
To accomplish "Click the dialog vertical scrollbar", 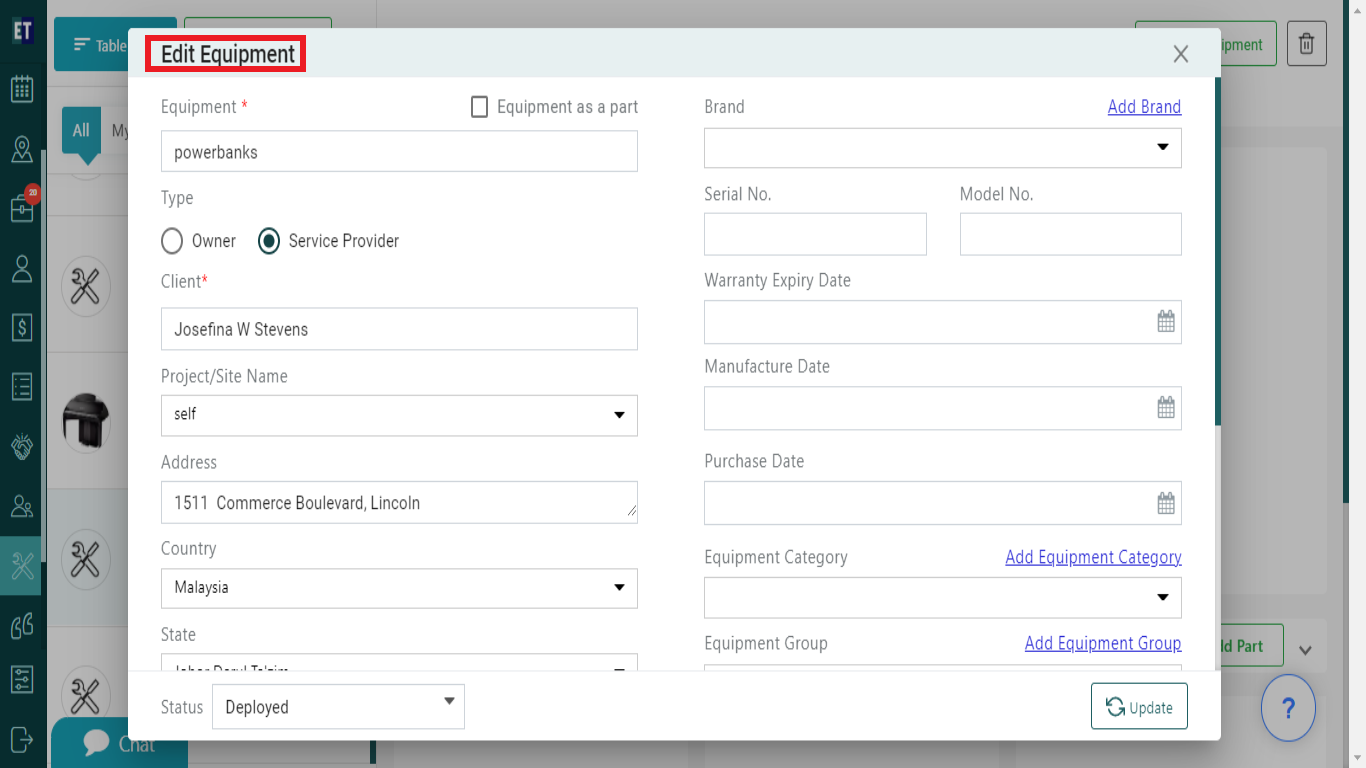I will pos(1217,252).
